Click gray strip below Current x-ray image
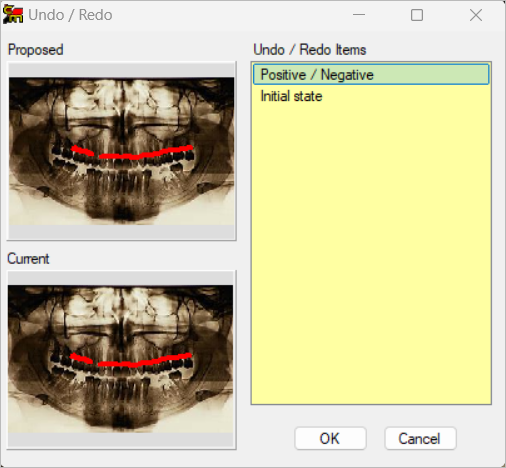Screen dimensions: 506x468 pyautogui.click(x=121, y=440)
